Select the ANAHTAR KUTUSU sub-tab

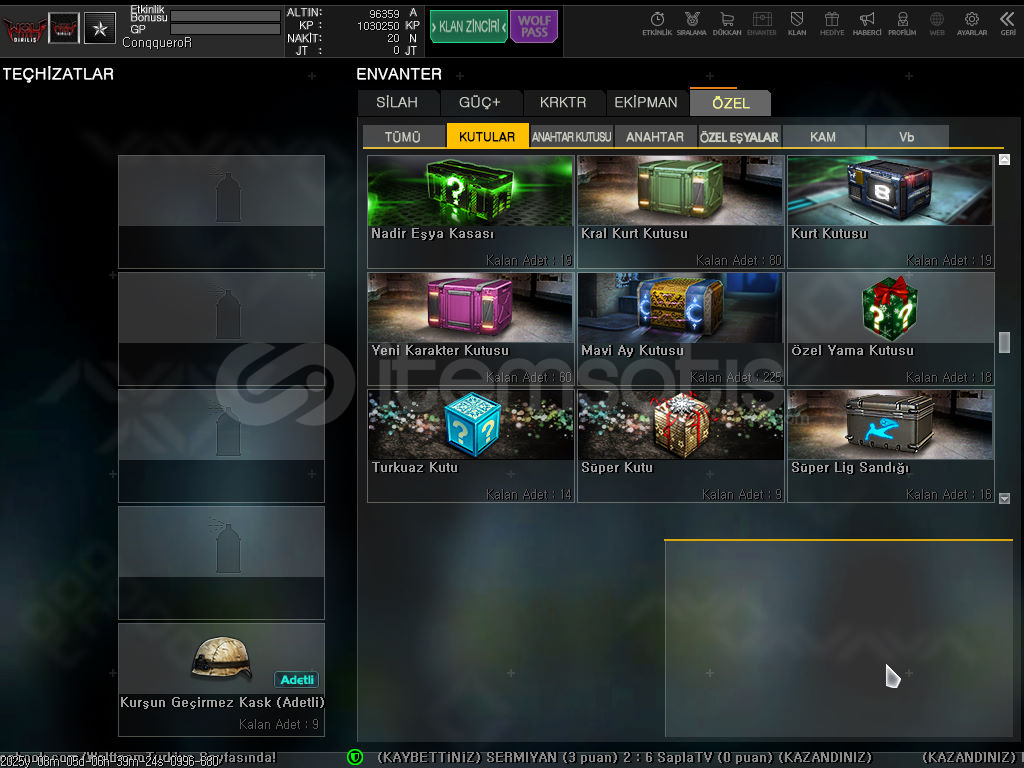point(571,136)
